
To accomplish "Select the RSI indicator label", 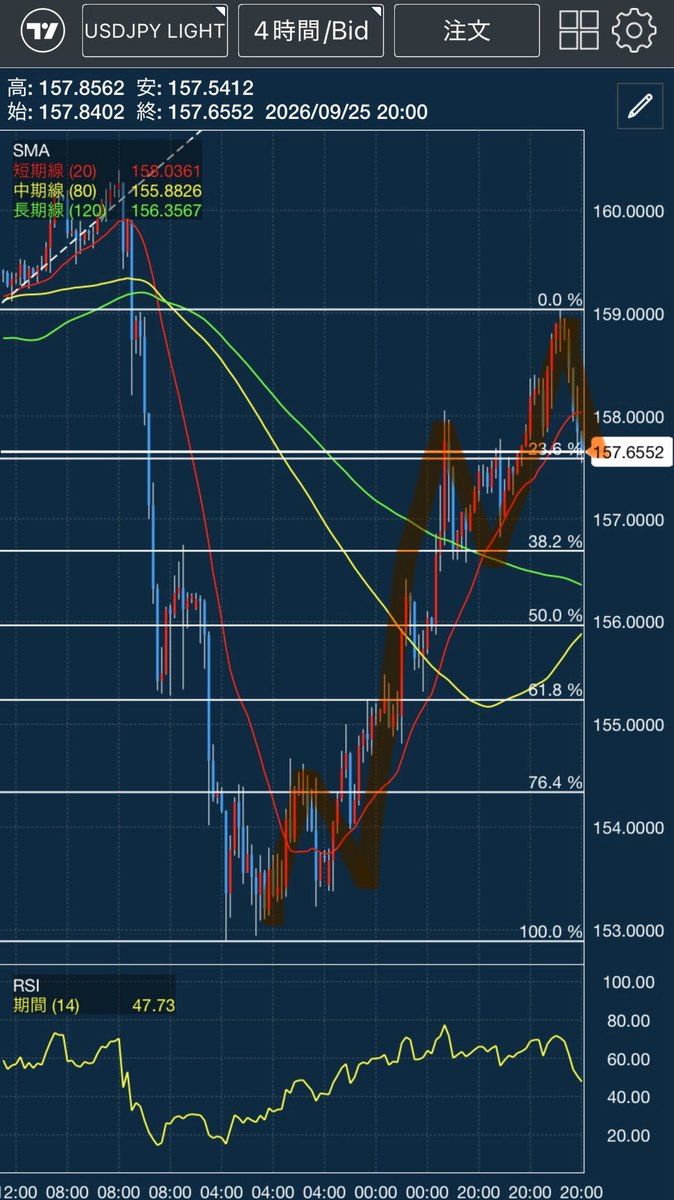I will coord(25,985).
